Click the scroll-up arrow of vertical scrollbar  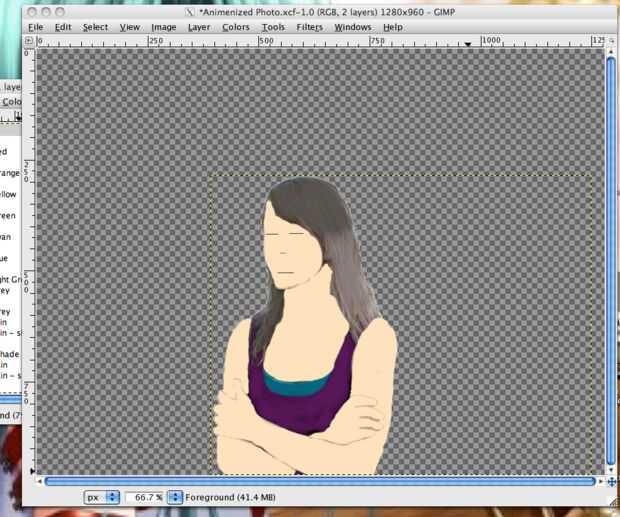click(x=611, y=51)
